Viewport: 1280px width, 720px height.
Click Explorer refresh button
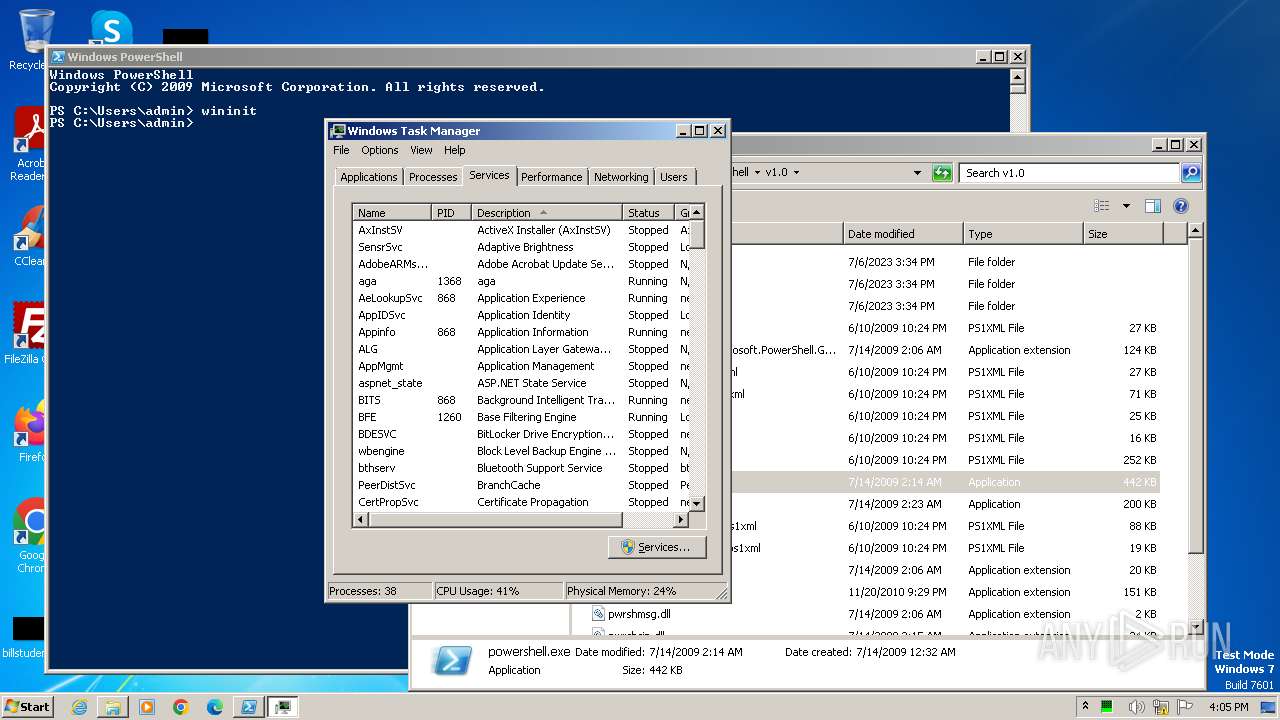[x=942, y=172]
